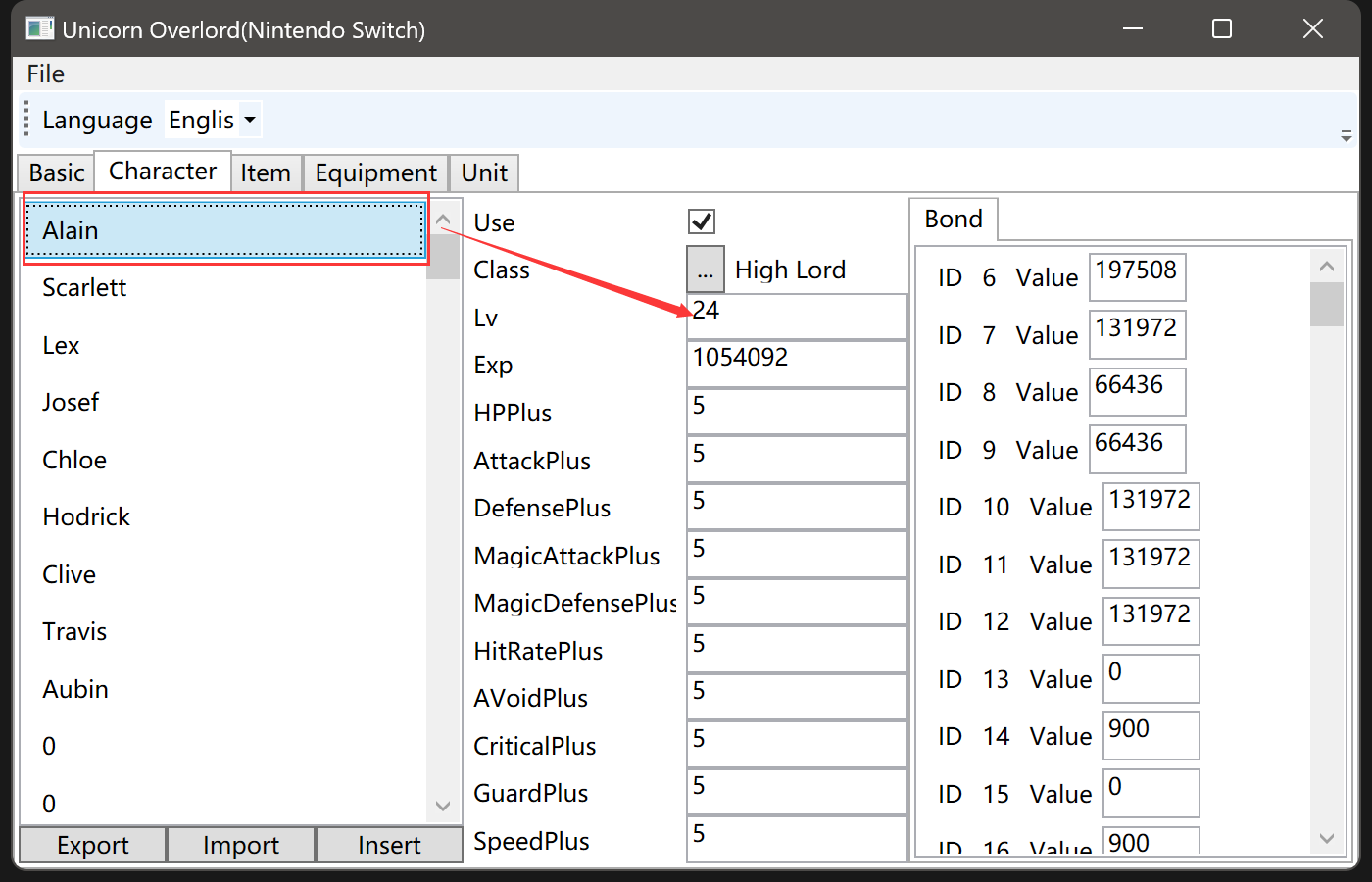This screenshot has width=1372, height=882.
Task: Click the MagicDefensePlus input field
Action: click(x=798, y=602)
